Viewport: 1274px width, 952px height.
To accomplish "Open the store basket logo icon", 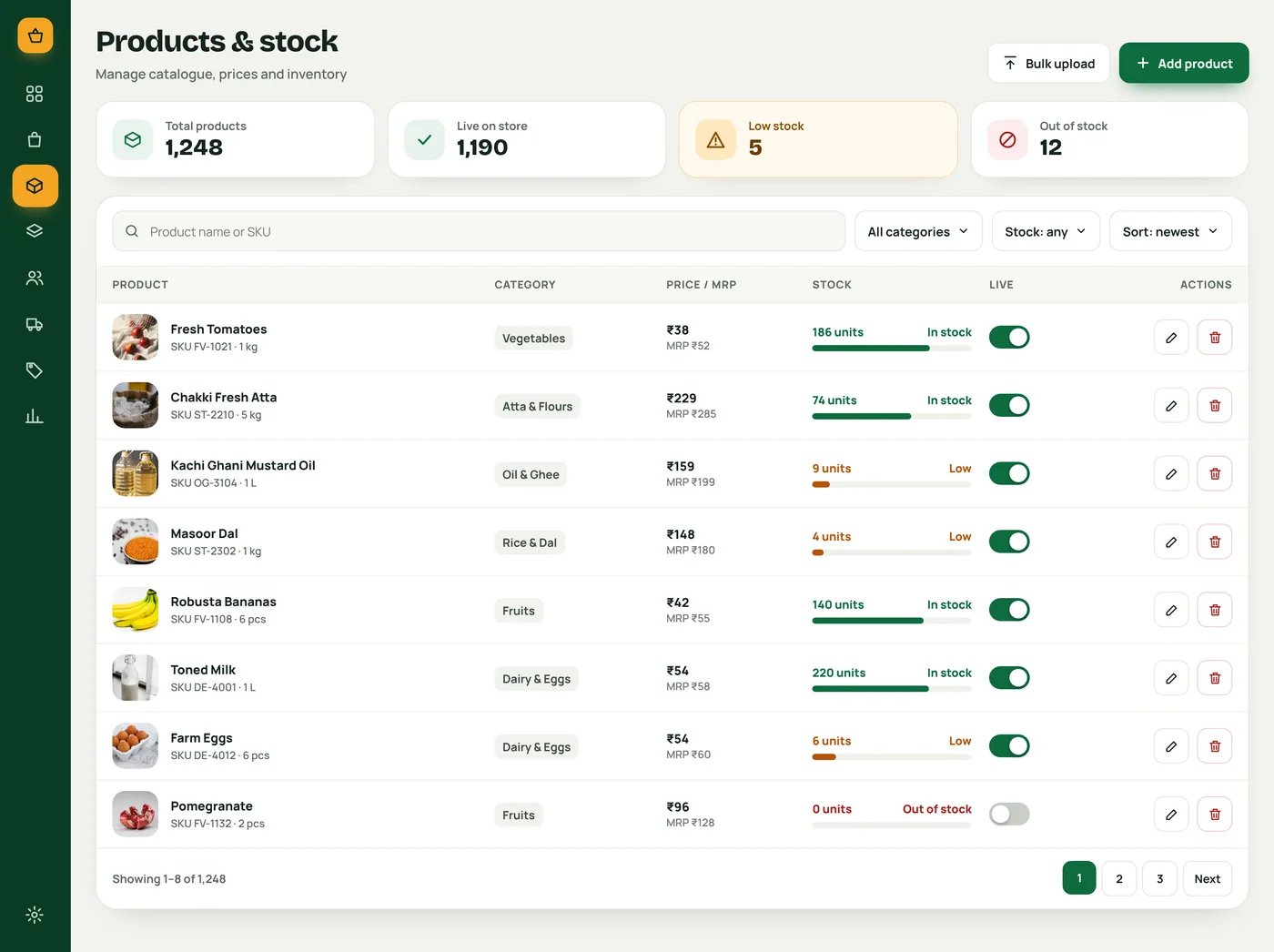I will coord(35,35).
